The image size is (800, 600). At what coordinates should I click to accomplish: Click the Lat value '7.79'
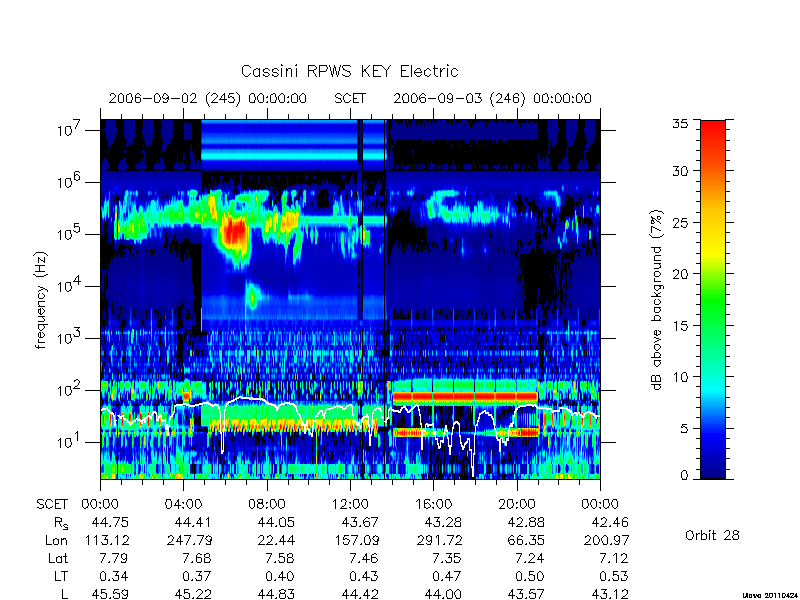click(x=115, y=558)
